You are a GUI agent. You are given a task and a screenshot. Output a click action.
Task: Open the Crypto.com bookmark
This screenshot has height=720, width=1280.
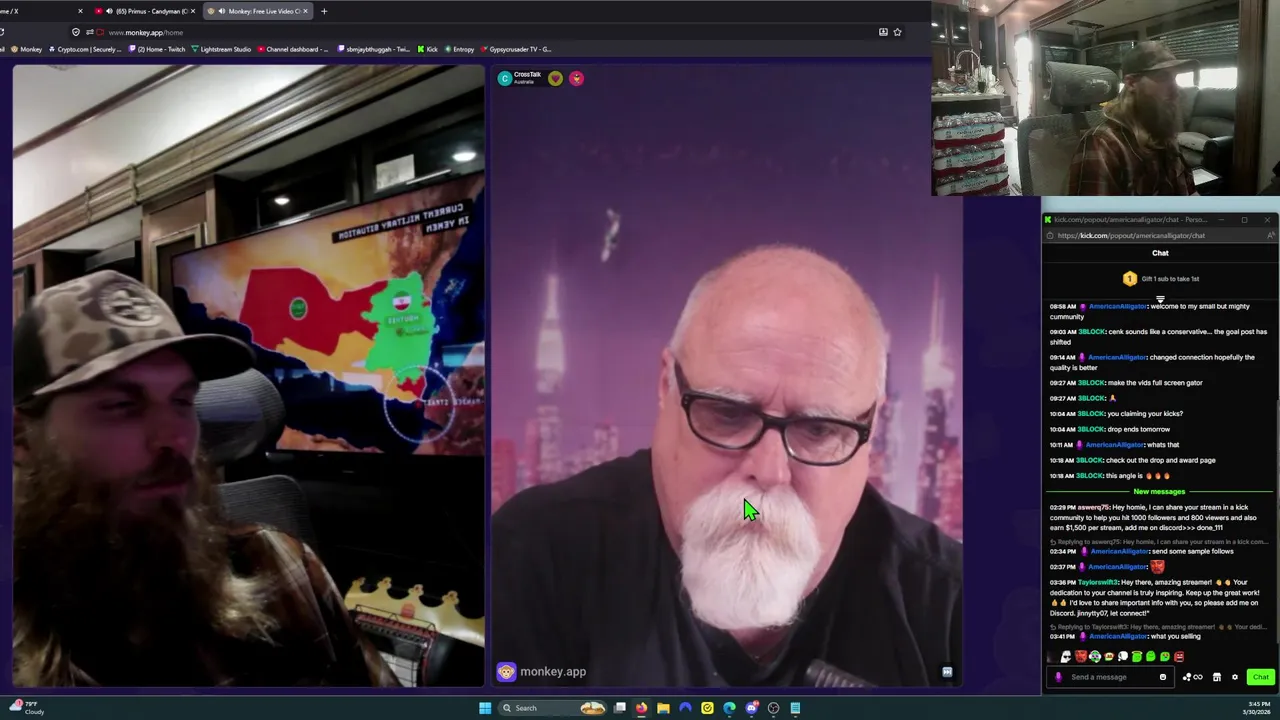click(x=84, y=49)
